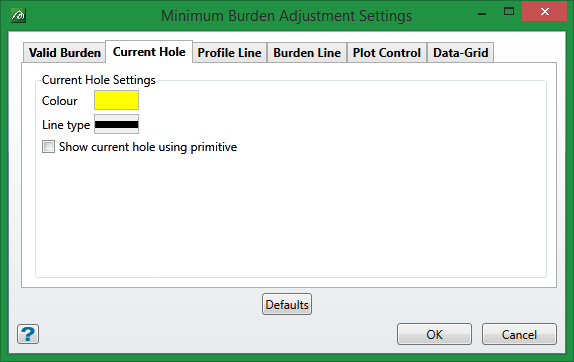Enable Show current hole using primitive checkbox
Image resolution: width=574 pixels, height=362 pixels.
click(48, 147)
